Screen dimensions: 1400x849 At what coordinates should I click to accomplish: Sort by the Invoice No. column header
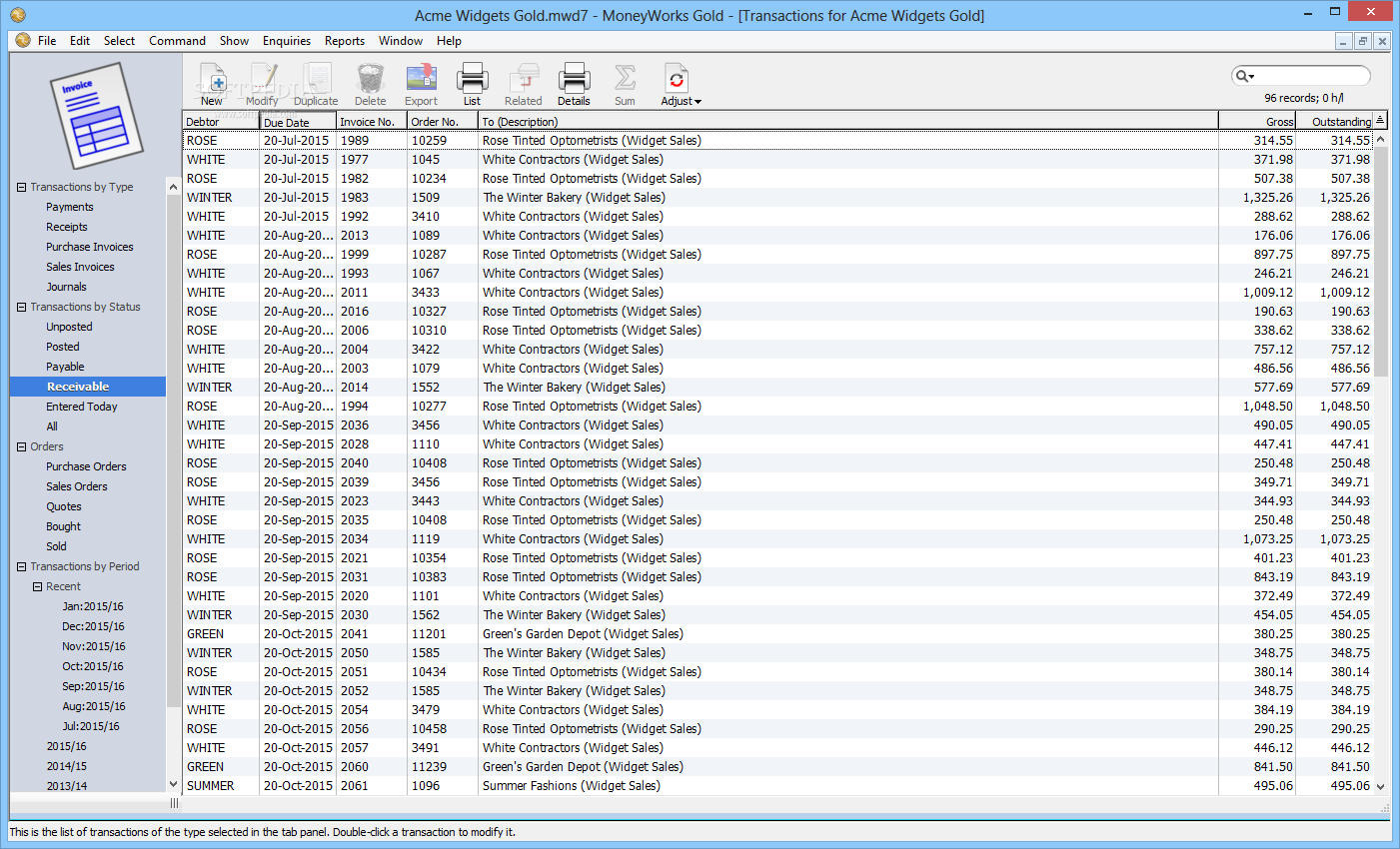point(372,121)
